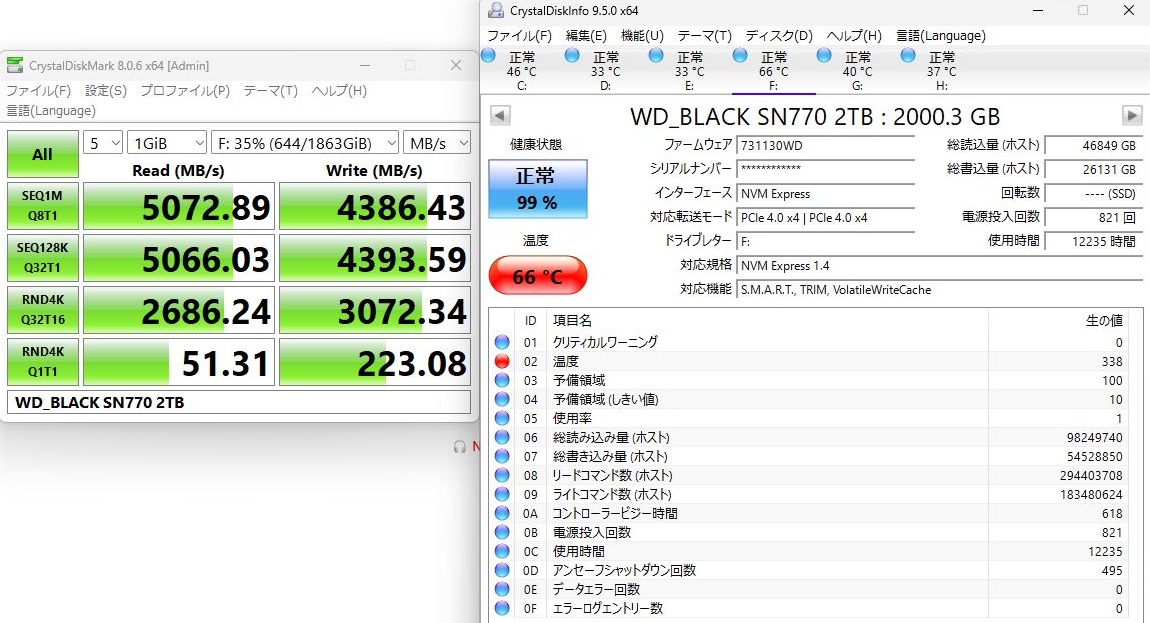Click the transfer mode field PCIe 4.0 x4
The width and height of the screenshot is (1150, 623).
826,217
